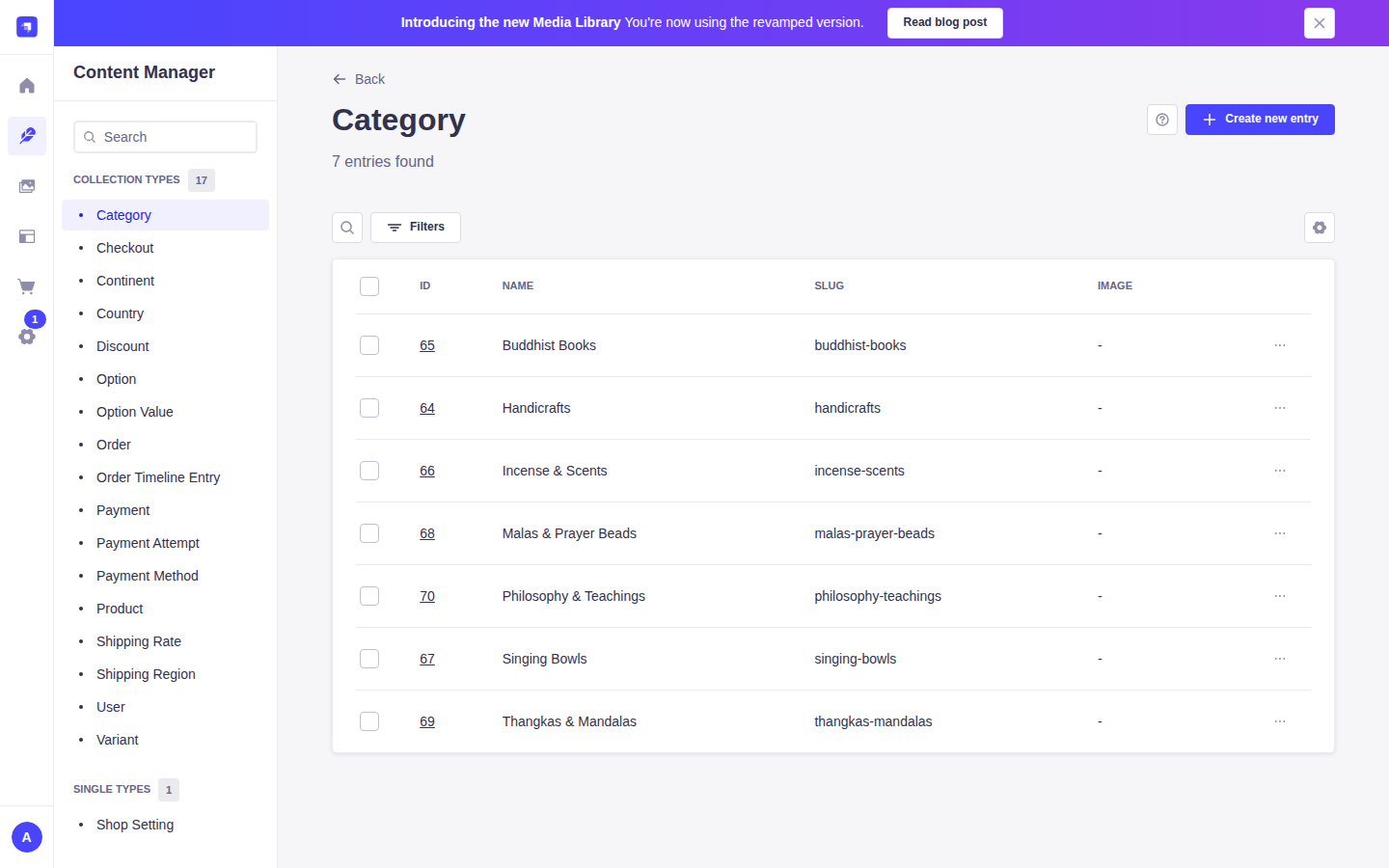
Task: Check the Handicrafts row
Action: (369, 408)
